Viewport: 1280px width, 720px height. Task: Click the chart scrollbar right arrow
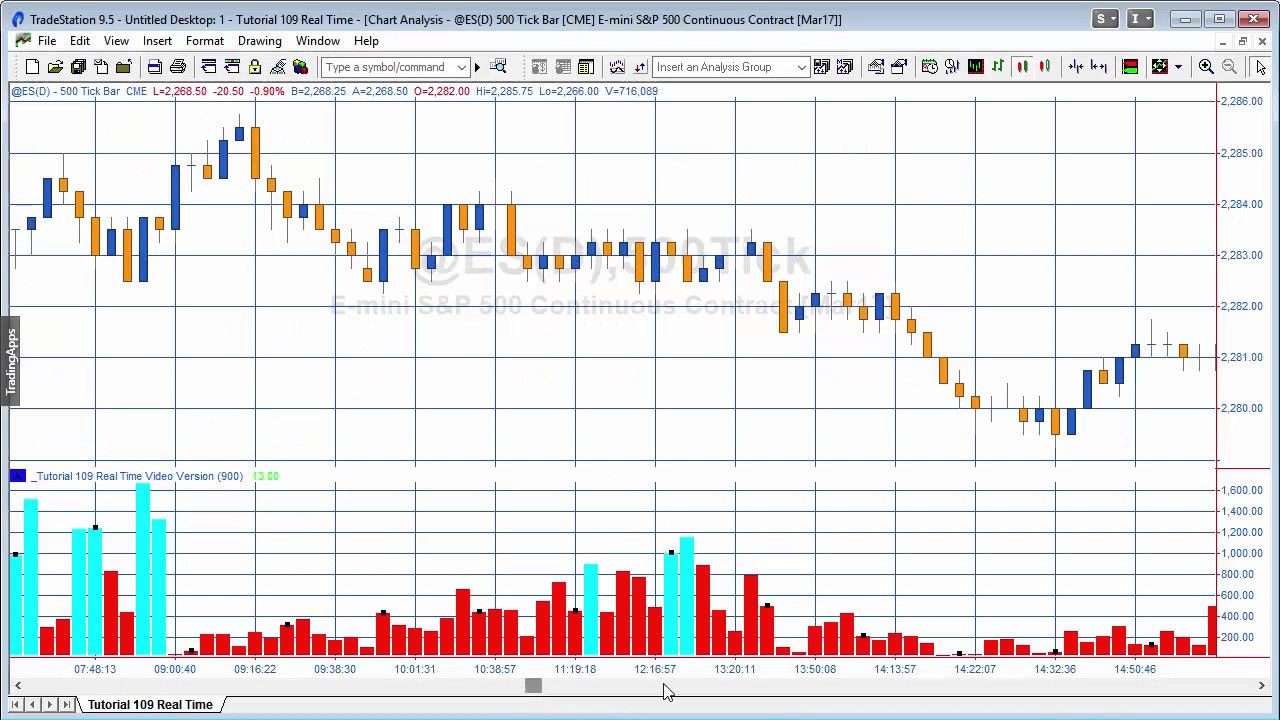pyautogui.click(x=1261, y=686)
